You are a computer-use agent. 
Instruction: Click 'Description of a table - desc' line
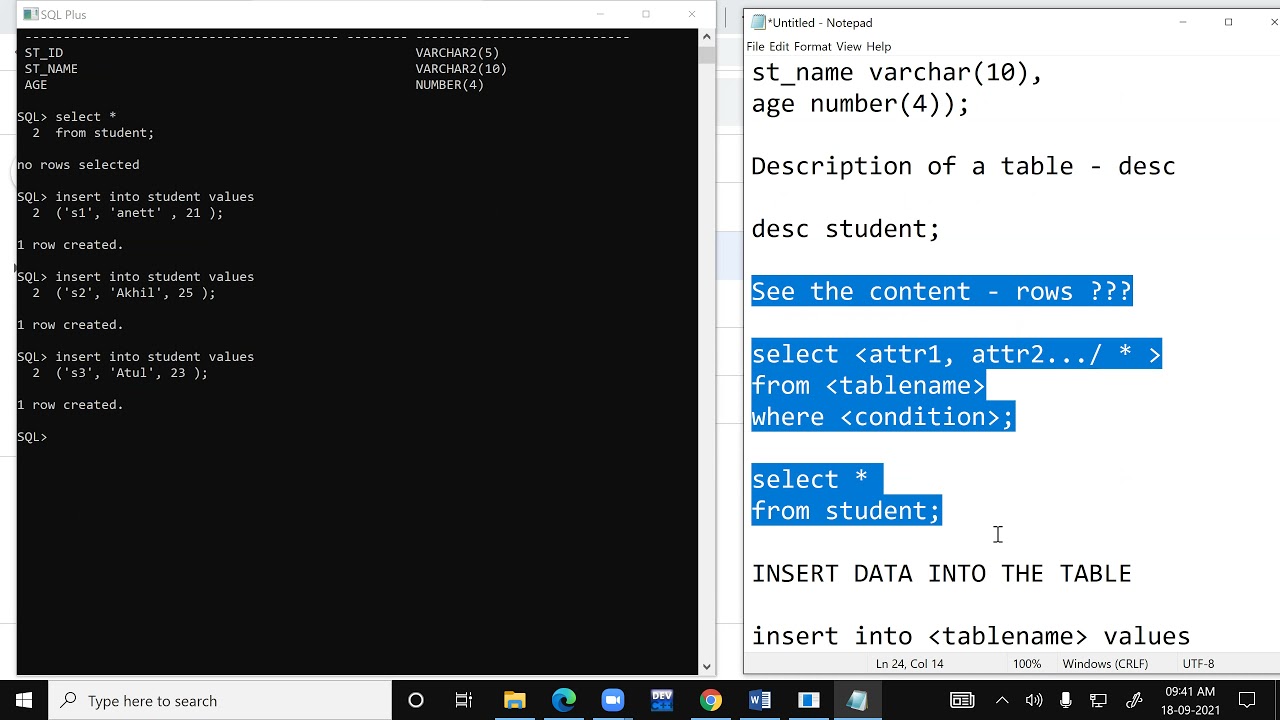963,166
